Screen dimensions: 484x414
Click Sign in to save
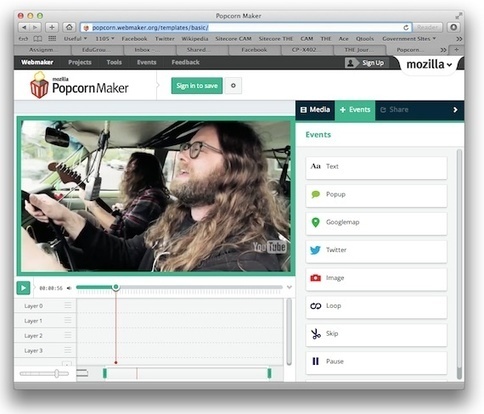coord(197,86)
